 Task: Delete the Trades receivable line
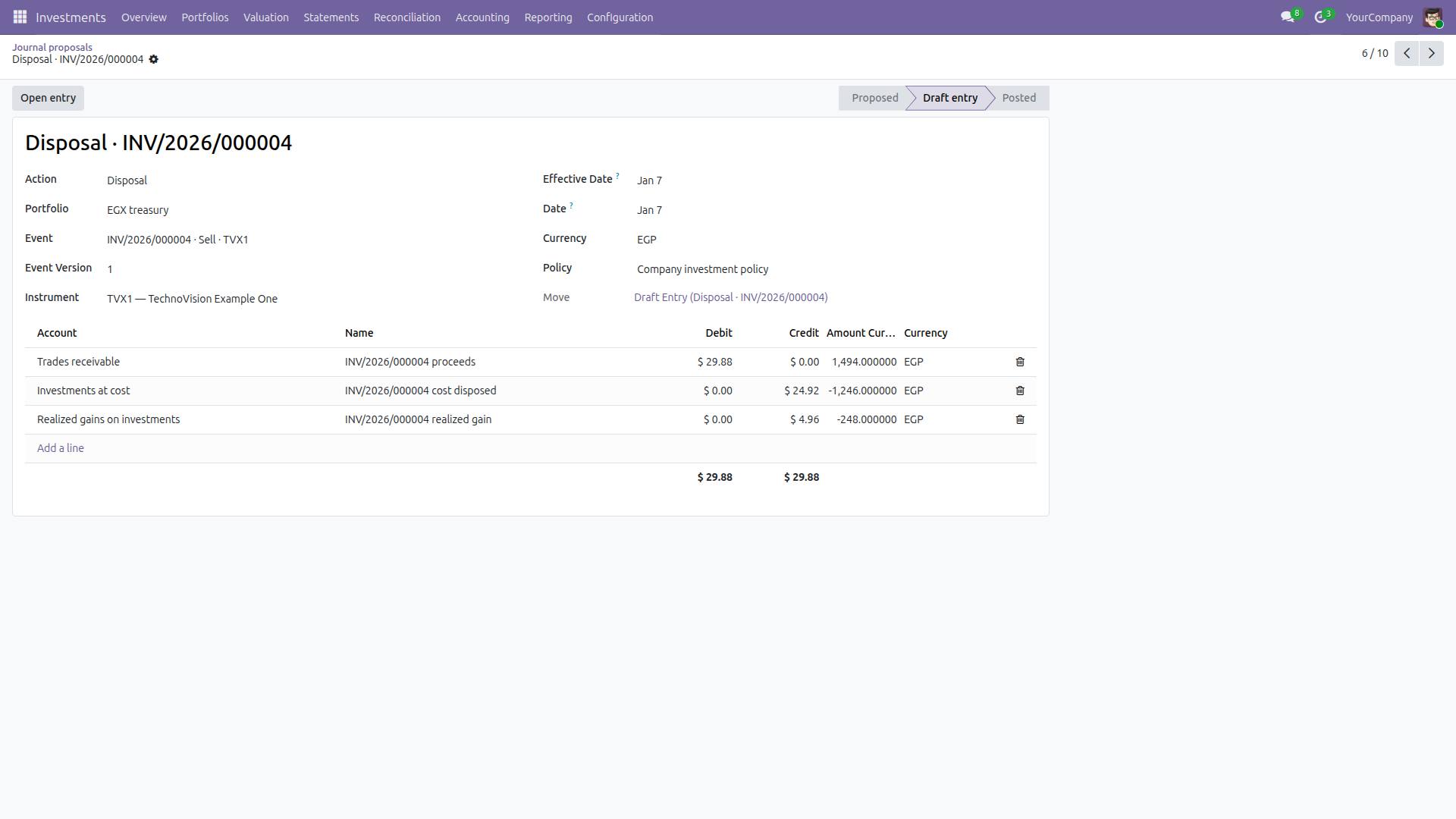coord(1020,362)
